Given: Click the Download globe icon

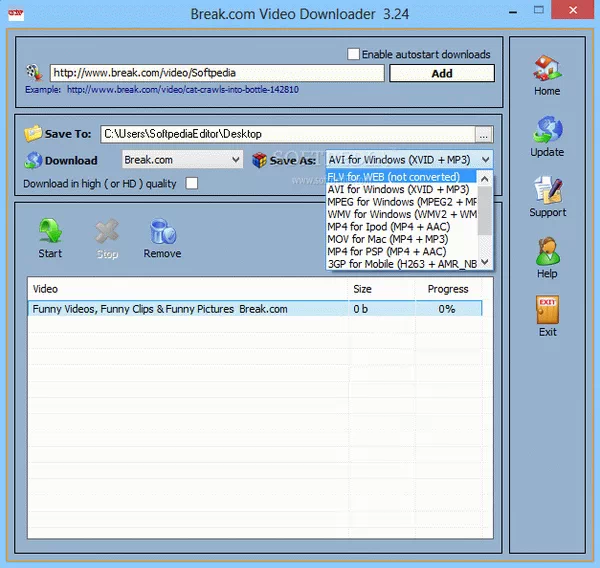Looking at the screenshot, I should pos(33,160).
